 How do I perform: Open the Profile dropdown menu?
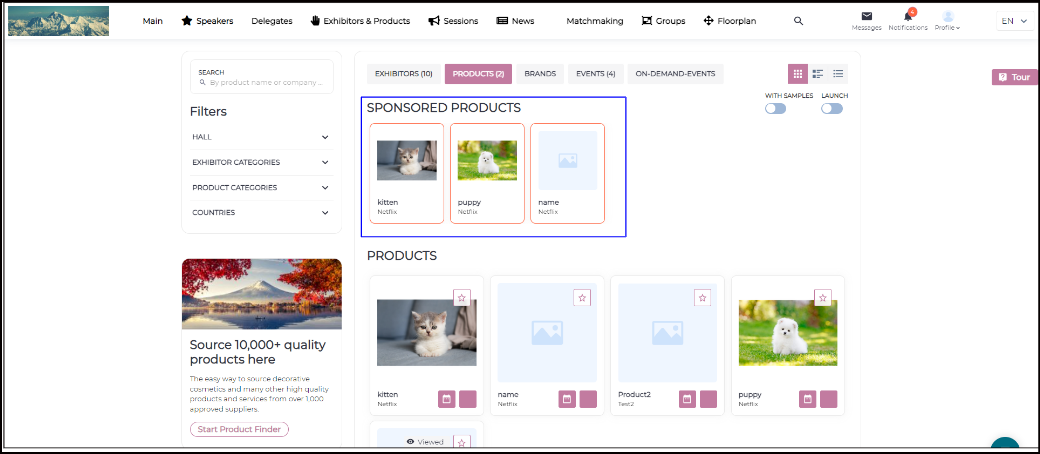[948, 21]
